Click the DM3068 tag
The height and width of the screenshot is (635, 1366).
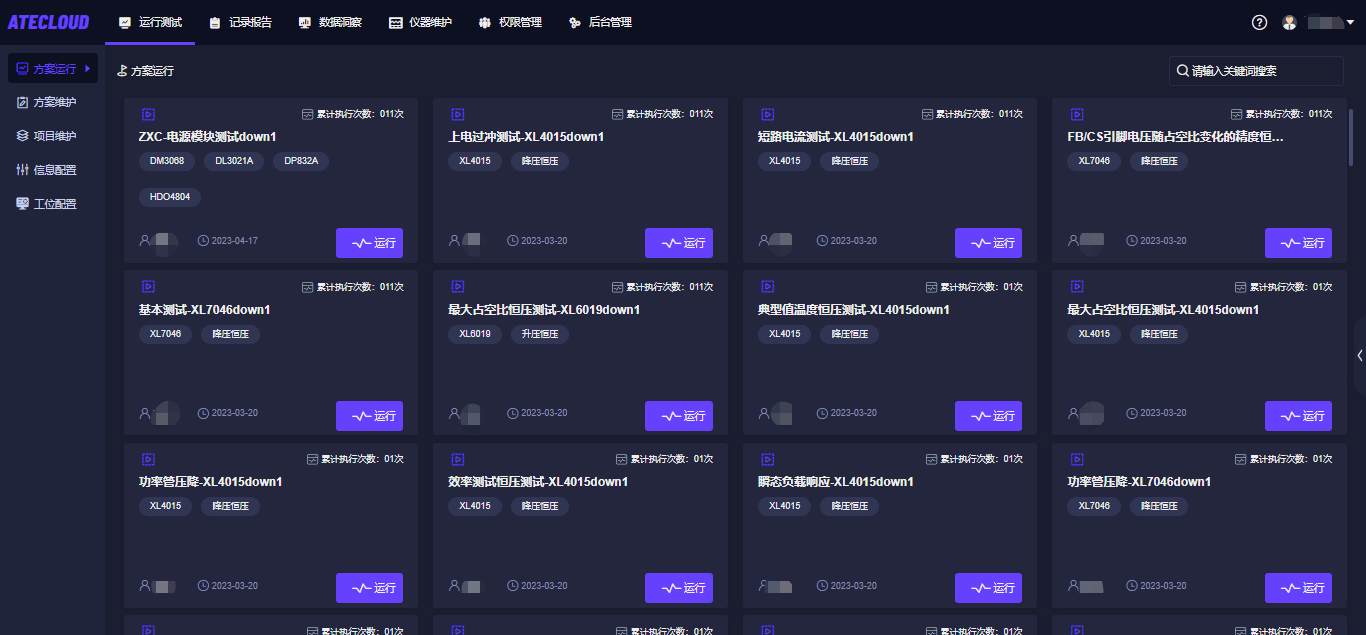click(x=167, y=160)
